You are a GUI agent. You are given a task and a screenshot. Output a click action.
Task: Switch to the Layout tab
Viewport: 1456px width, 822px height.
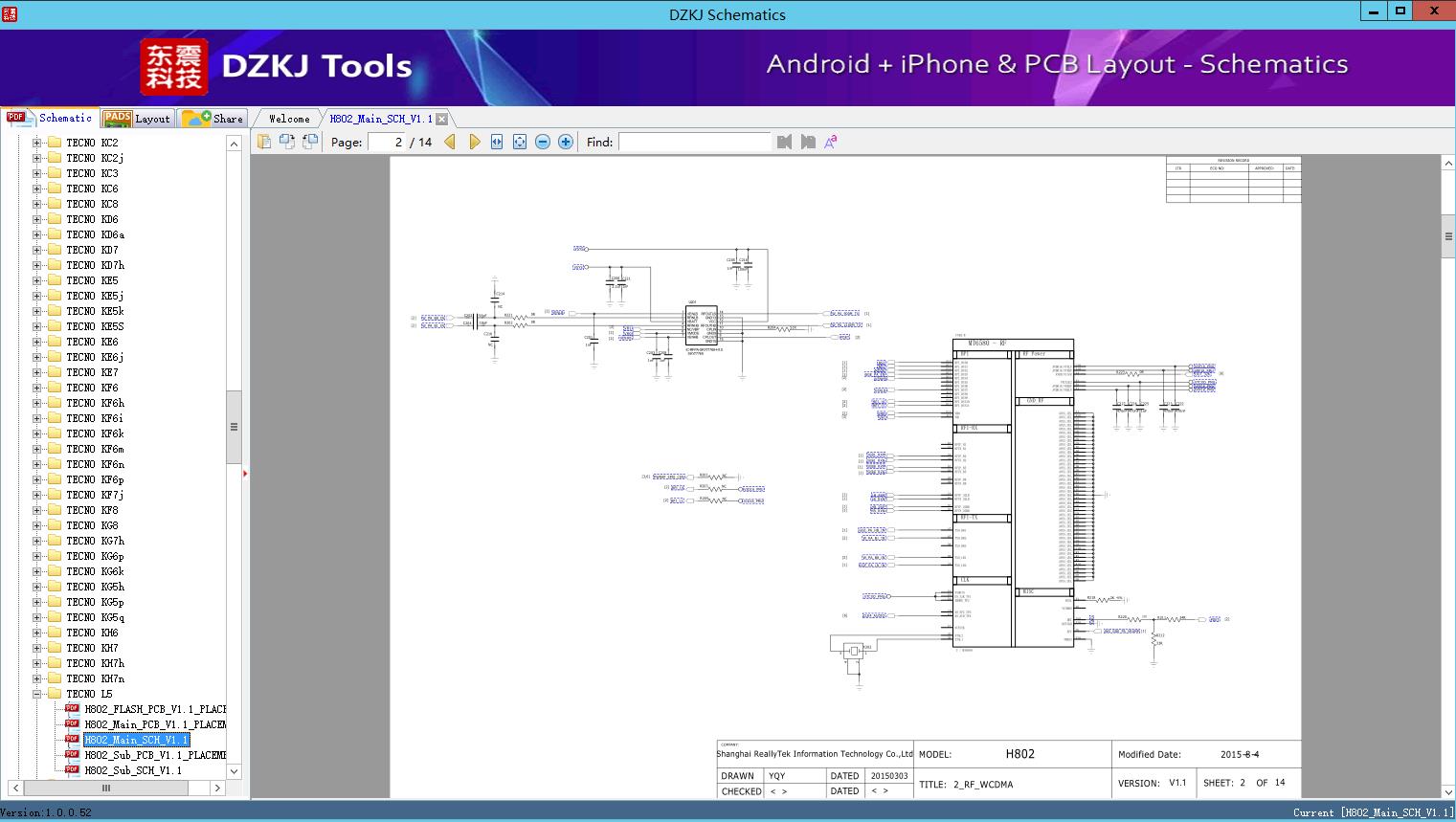point(137,119)
